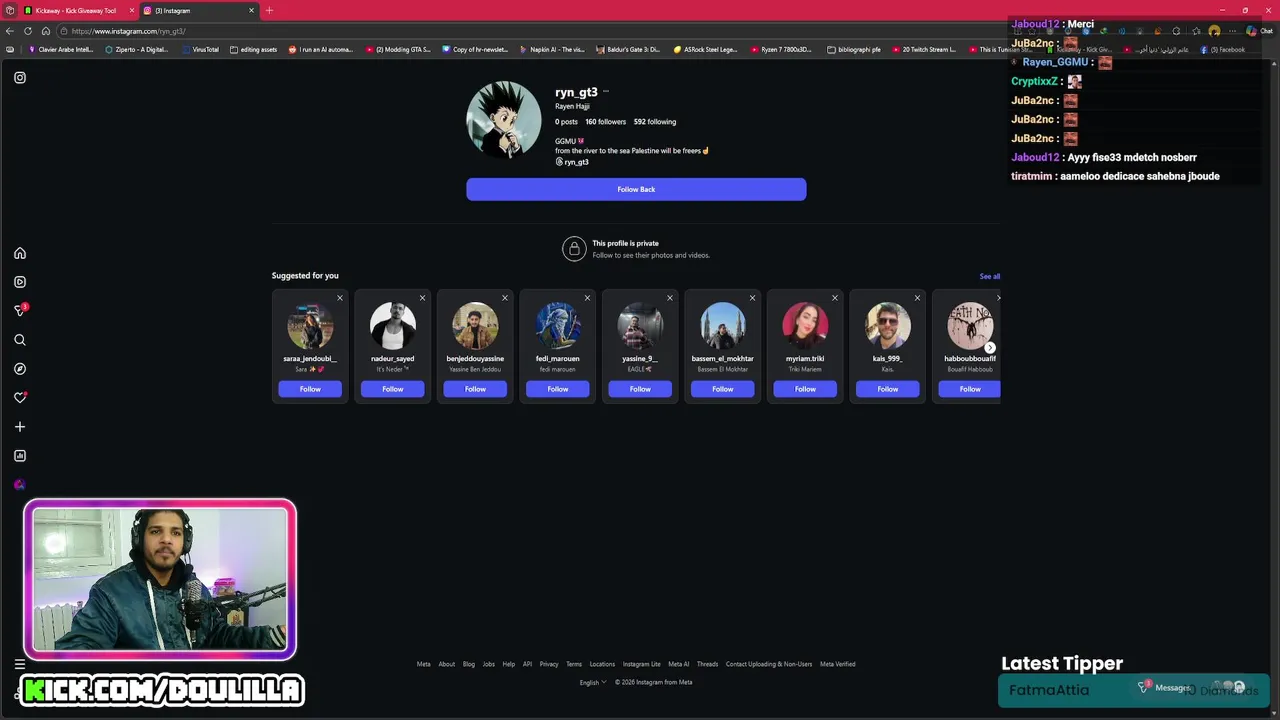Open Reels from Instagram sidebar
This screenshot has width=1280, height=720.
20,282
